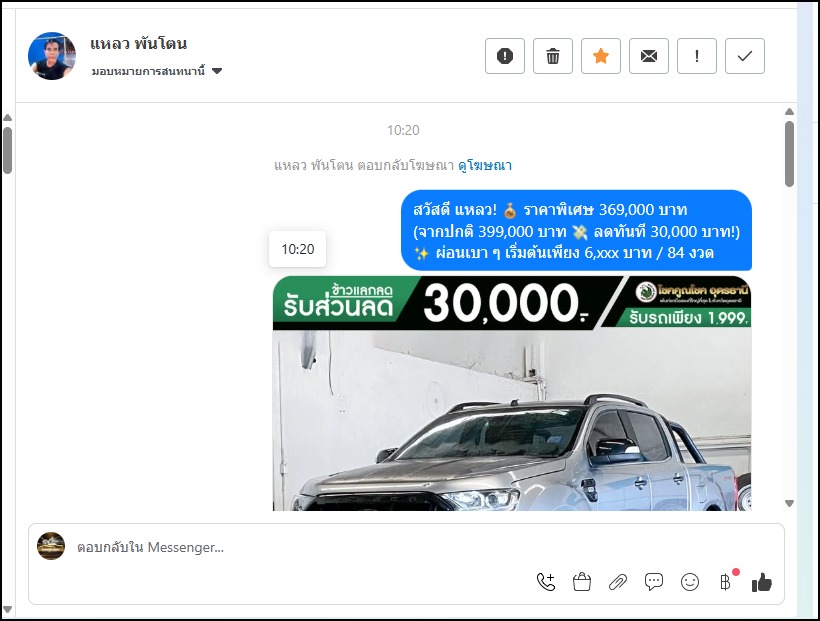Viewport: 820px width, 621px height.
Task: Click the left panel scrollbar thumb
Action: coord(7,150)
